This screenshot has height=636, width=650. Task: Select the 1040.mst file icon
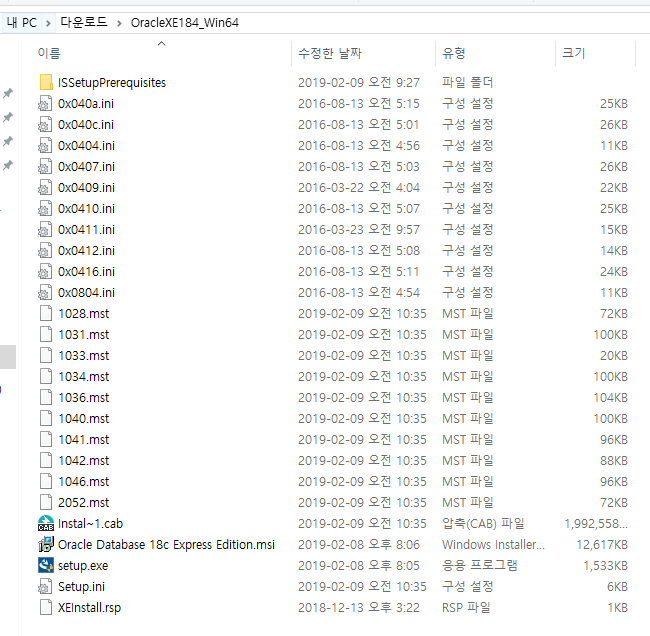click(46, 419)
